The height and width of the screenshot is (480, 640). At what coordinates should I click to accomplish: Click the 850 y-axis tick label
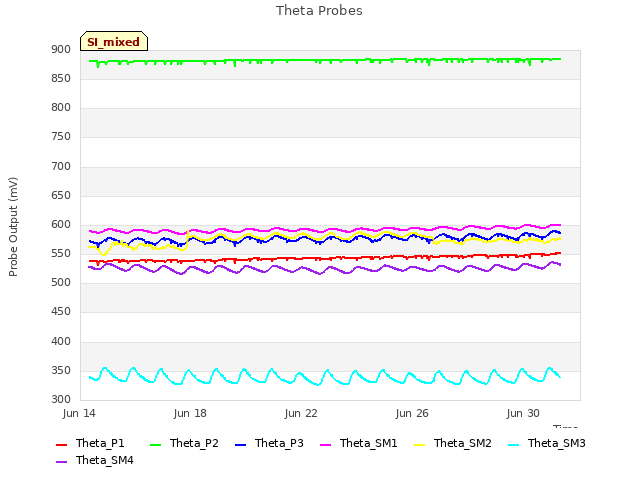point(61,78)
